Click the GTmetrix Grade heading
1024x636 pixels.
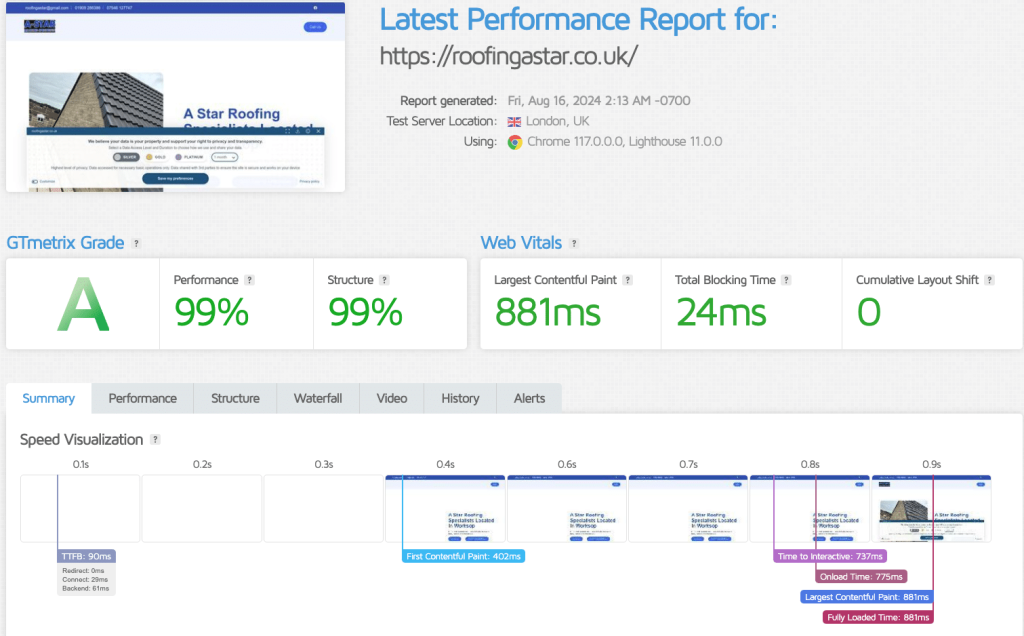tap(65, 243)
